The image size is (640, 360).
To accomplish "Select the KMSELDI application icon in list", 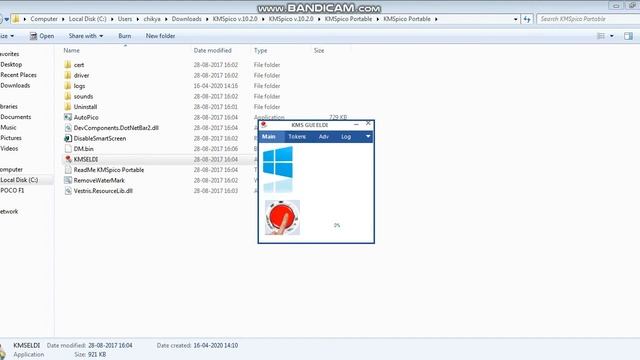I will [68, 159].
